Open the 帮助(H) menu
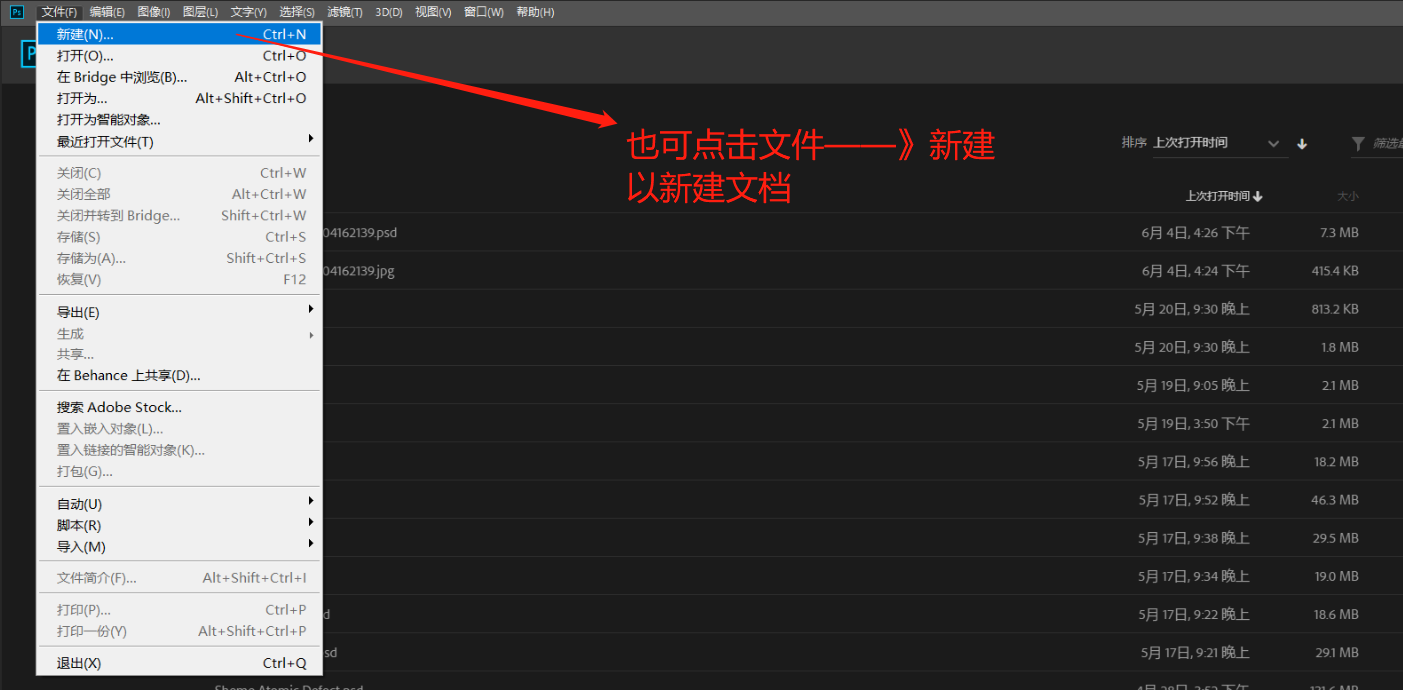1403x690 pixels. coord(535,12)
